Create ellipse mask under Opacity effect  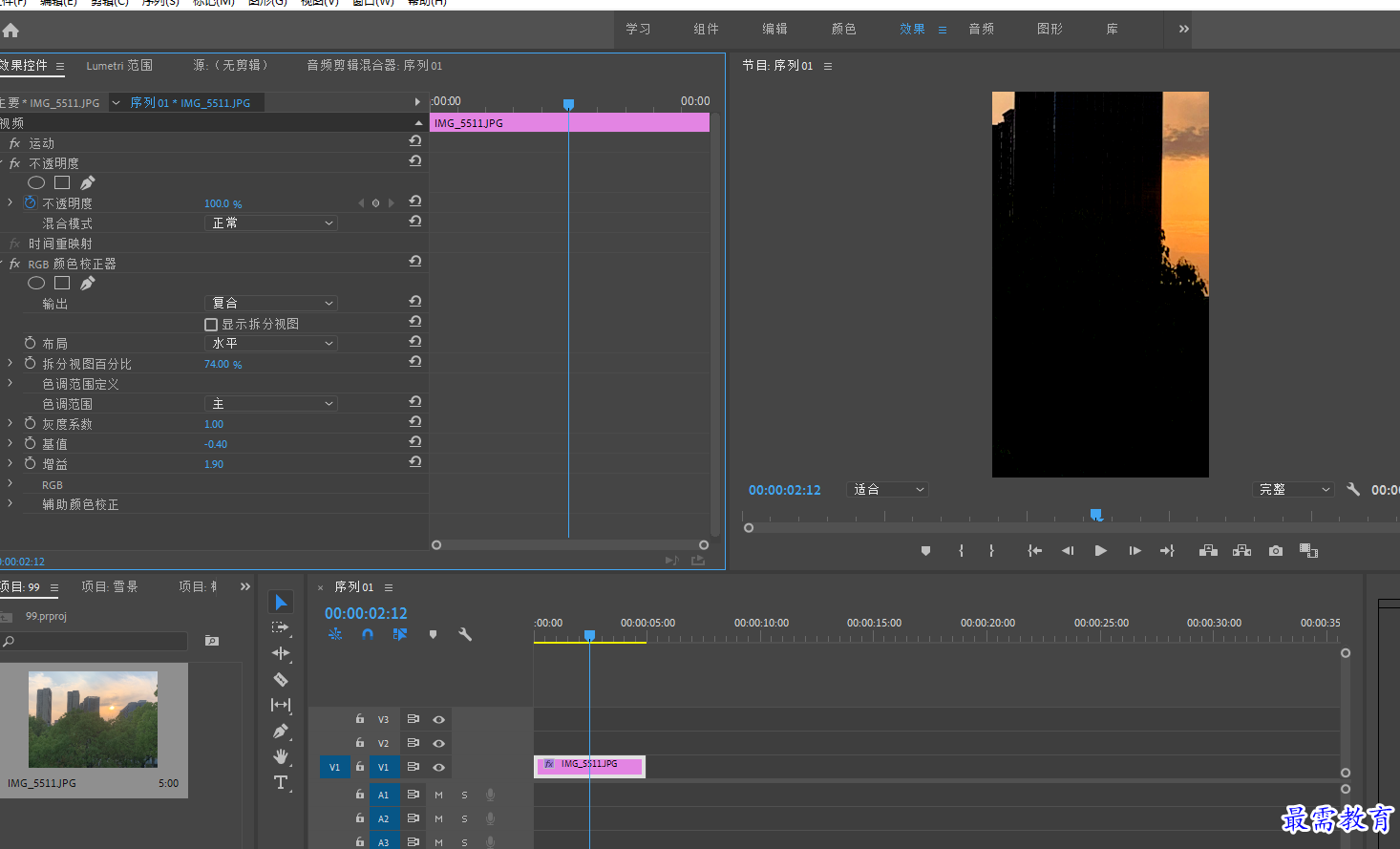point(36,182)
